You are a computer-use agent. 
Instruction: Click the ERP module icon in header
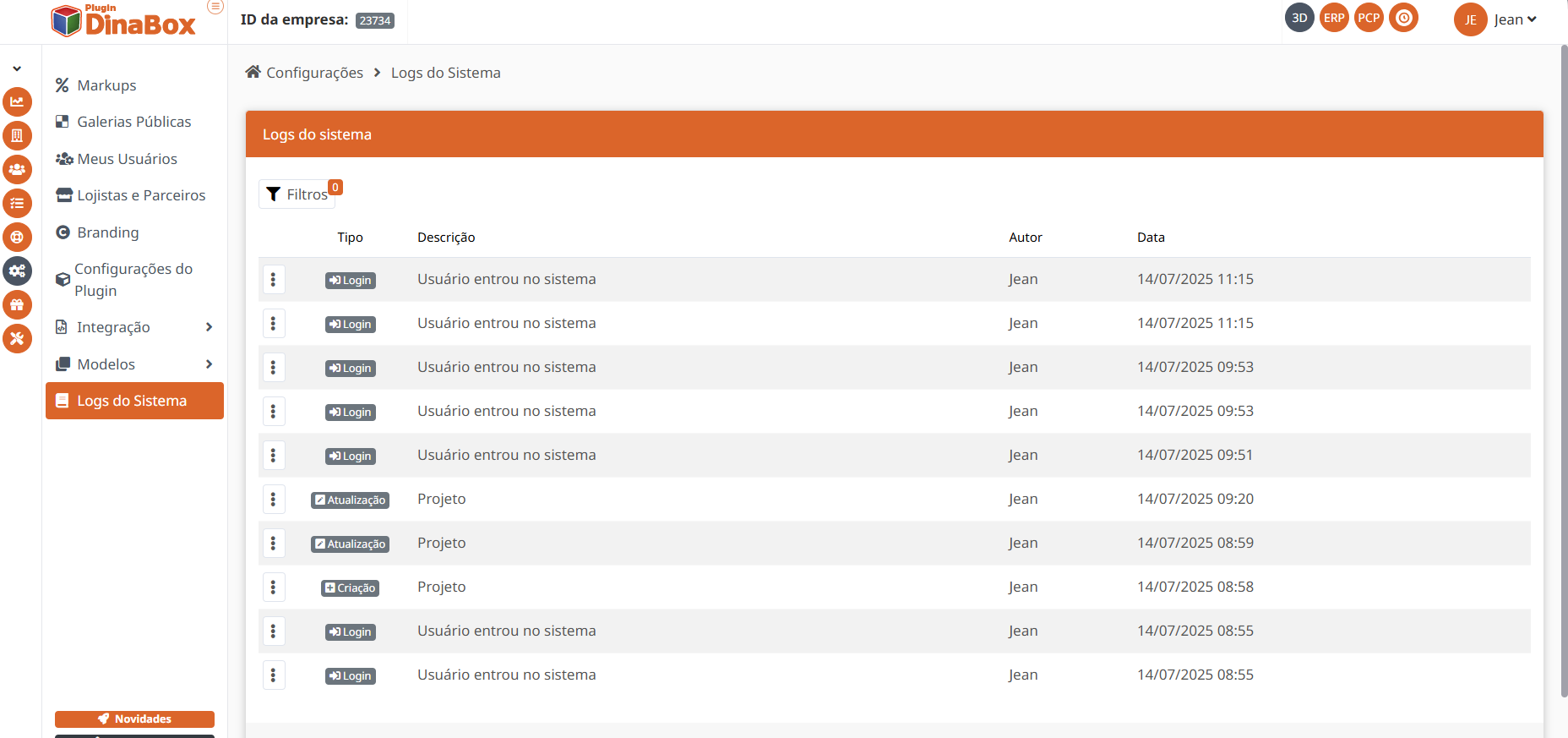click(x=1334, y=18)
